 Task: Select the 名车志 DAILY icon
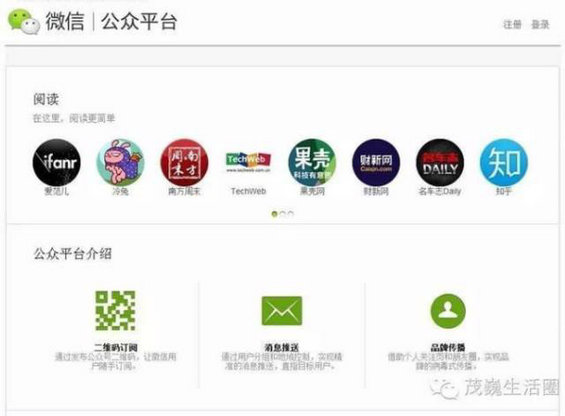(x=440, y=162)
